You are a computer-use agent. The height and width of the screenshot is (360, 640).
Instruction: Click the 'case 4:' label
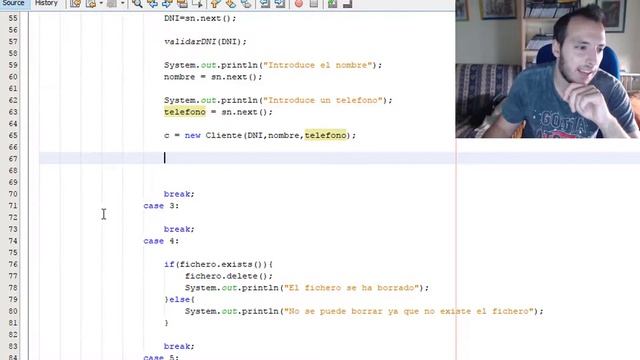click(161, 241)
